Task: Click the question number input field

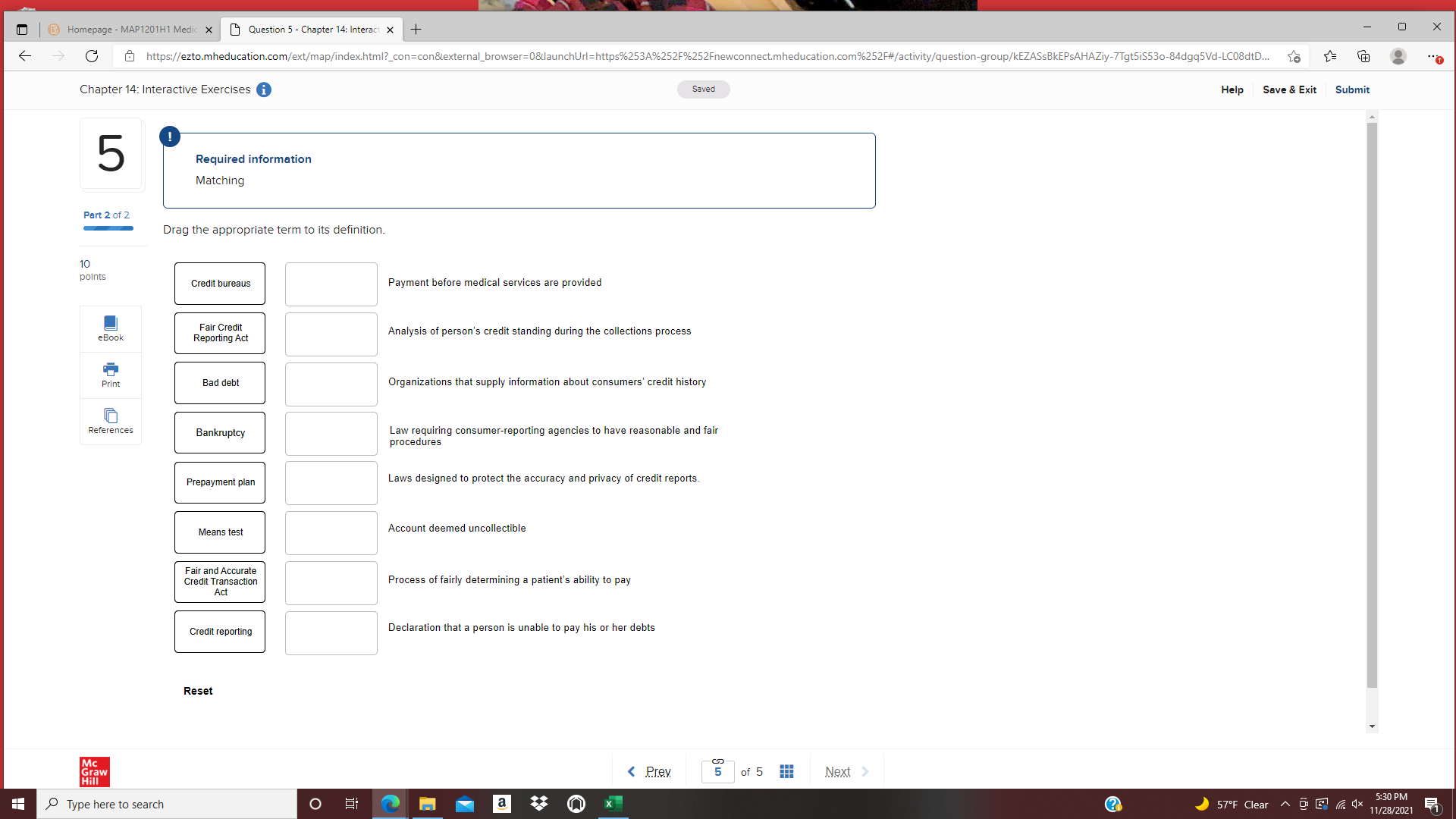Action: point(717,770)
